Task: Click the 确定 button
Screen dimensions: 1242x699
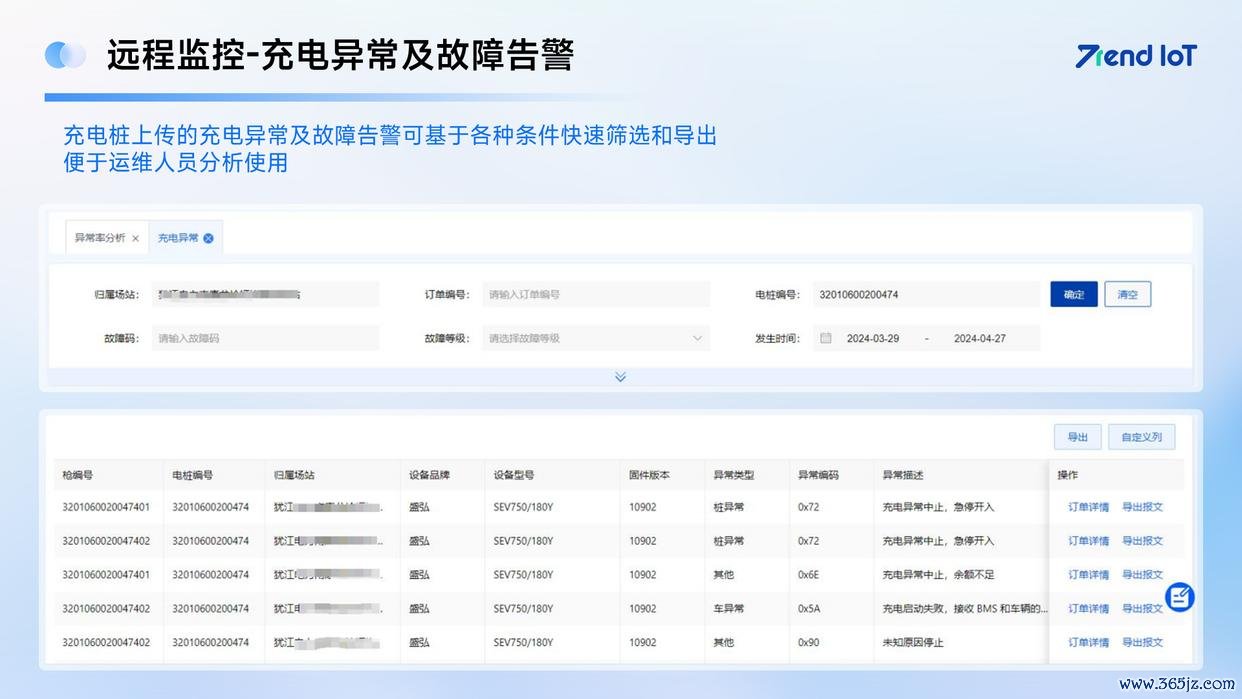Action: (1074, 294)
